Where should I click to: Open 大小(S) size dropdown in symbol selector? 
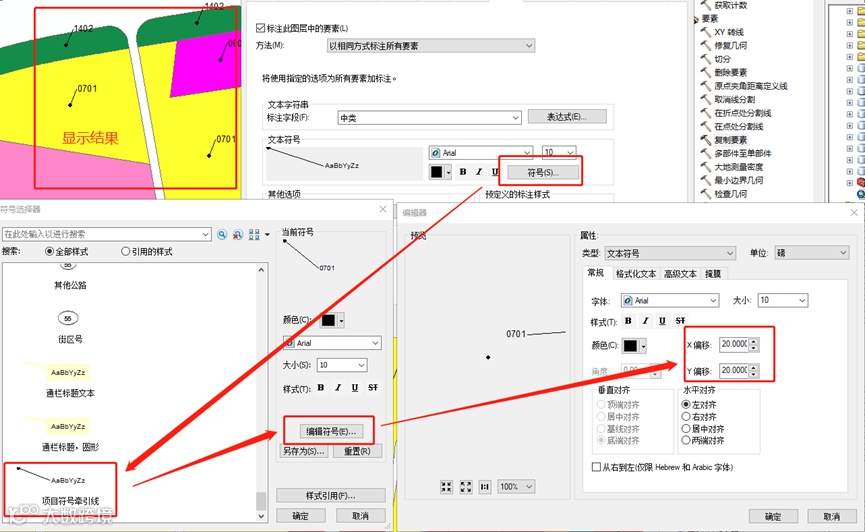(342, 365)
